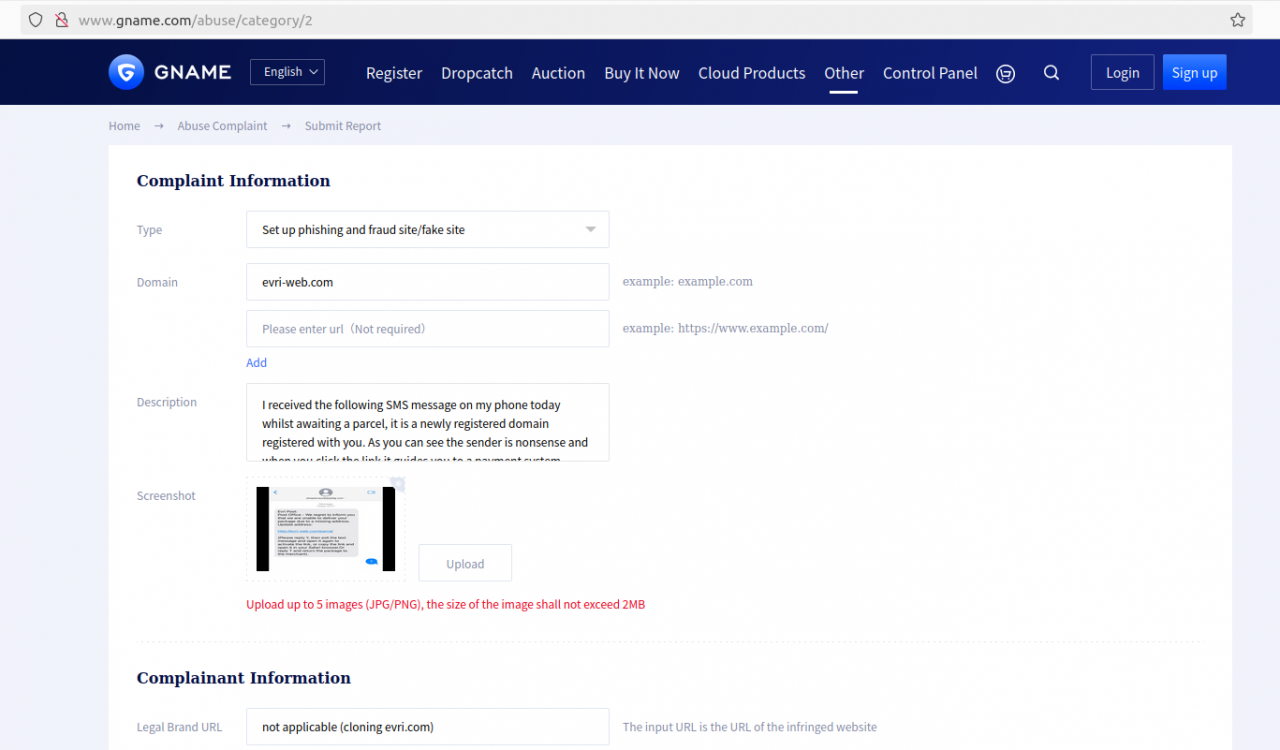Open the Auction menu
The height and width of the screenshot is (750, 1280).
click(558, 73)
